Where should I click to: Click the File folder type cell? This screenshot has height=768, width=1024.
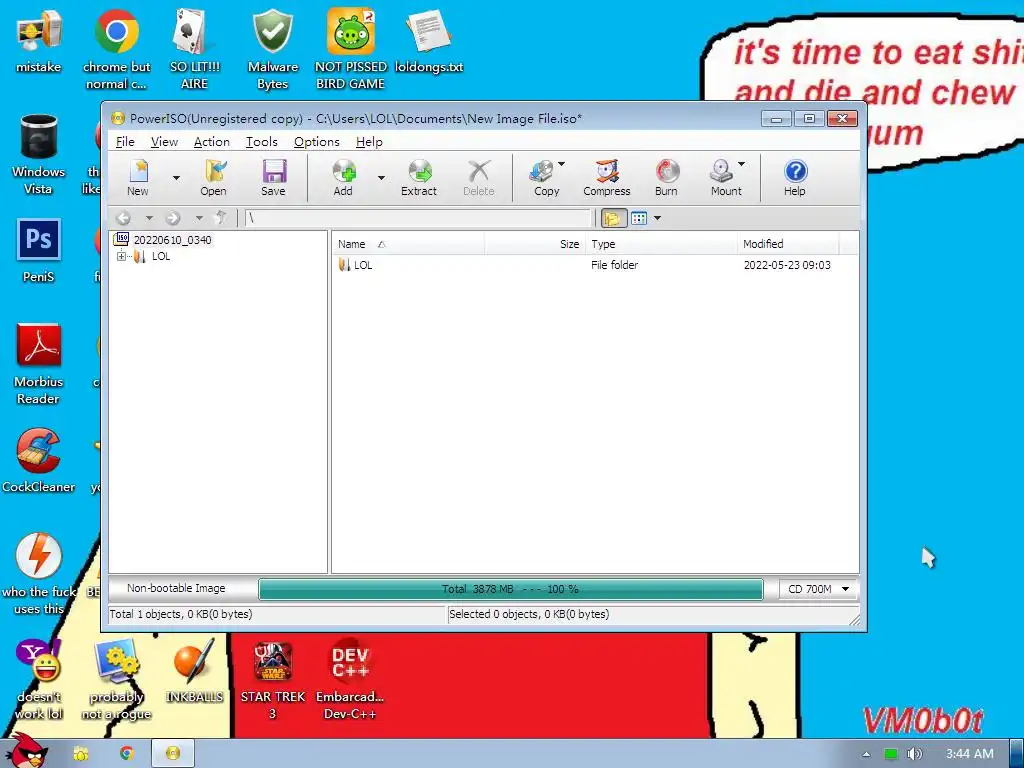pos(615,265)
